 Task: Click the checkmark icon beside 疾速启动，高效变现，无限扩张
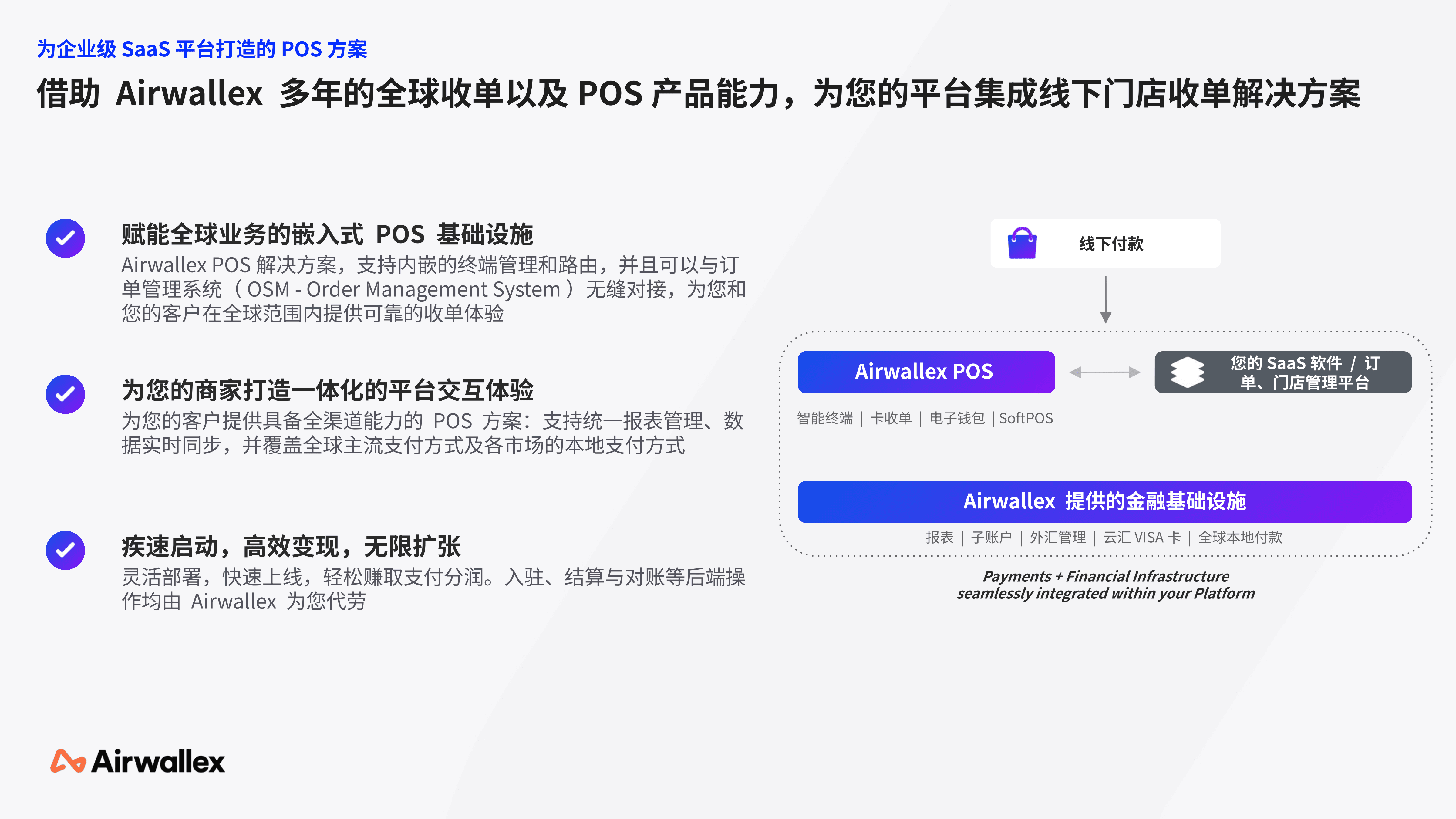pyautogui.click(x=66, y=550)
